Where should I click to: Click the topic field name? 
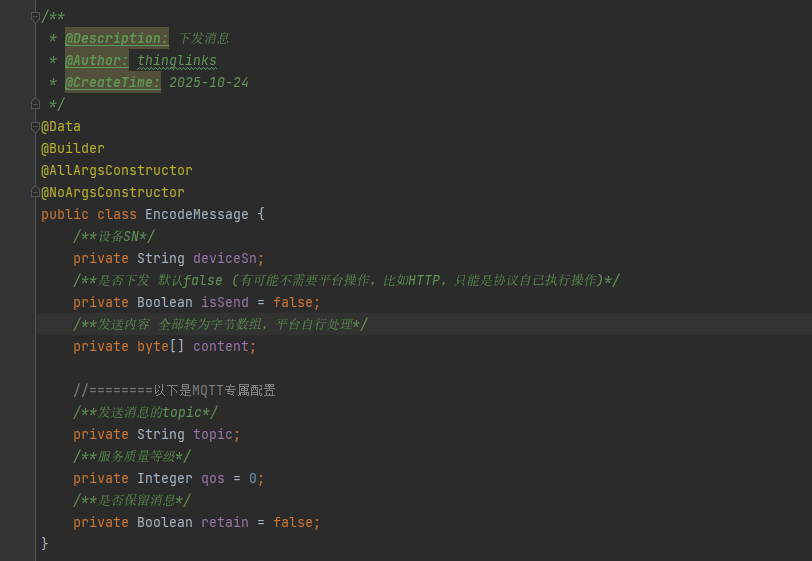tap(212, 434)
